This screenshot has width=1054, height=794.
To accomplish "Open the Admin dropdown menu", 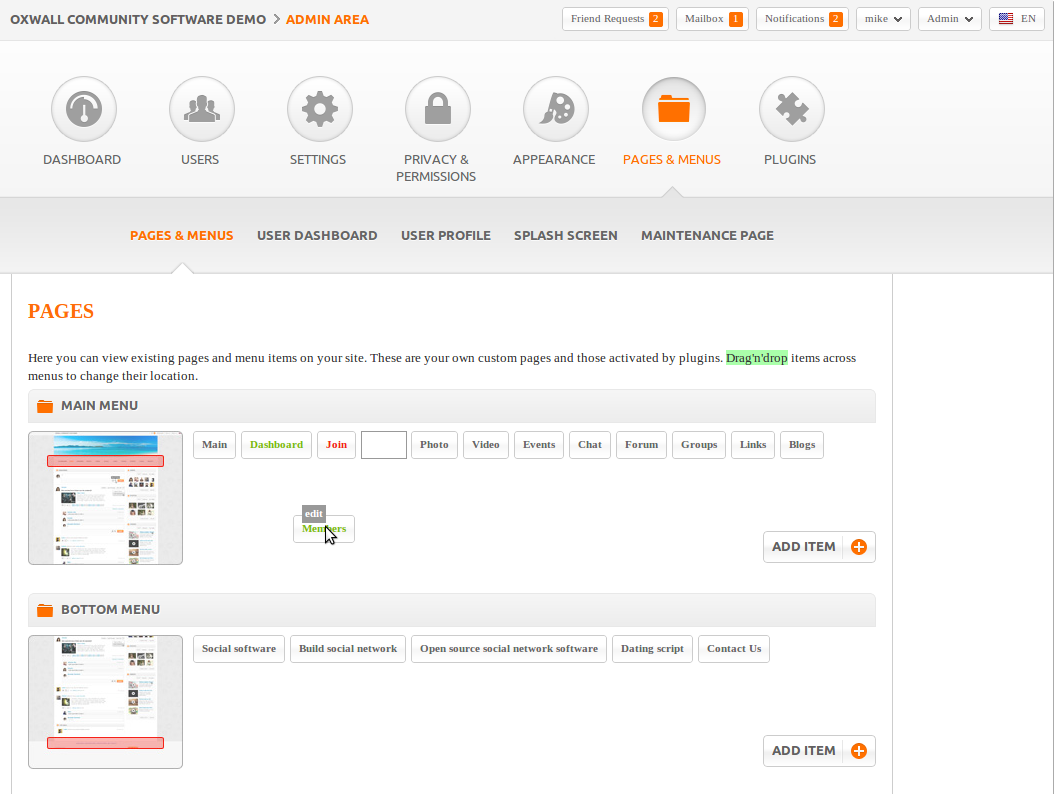I will tap(949, 19).
